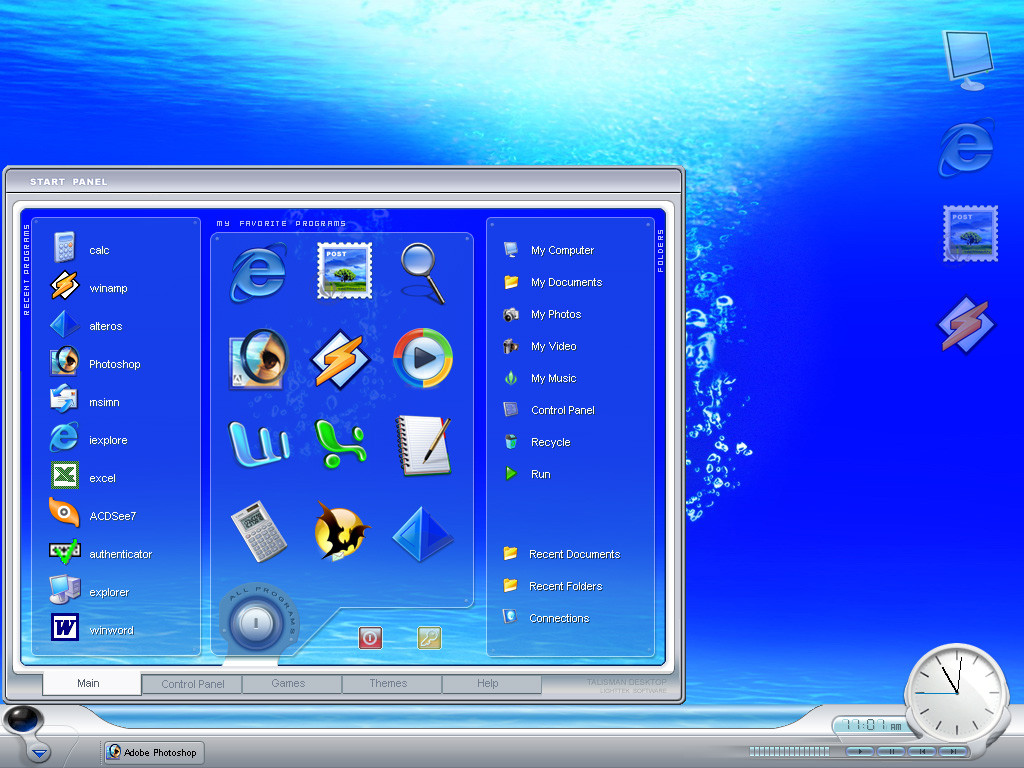Open the Recycle entry
Image resolution: width=1024 pixels, height=768 pixels.
click(537, 441)
